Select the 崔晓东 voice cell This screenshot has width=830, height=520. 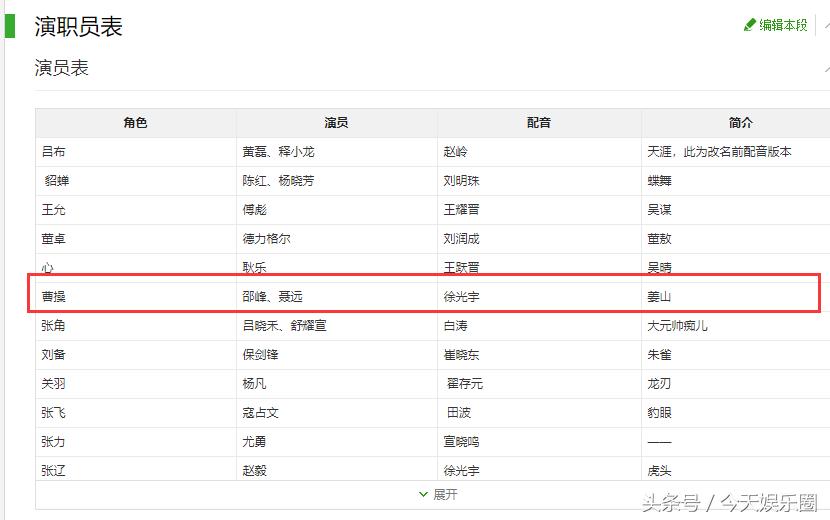pos(539,355)
